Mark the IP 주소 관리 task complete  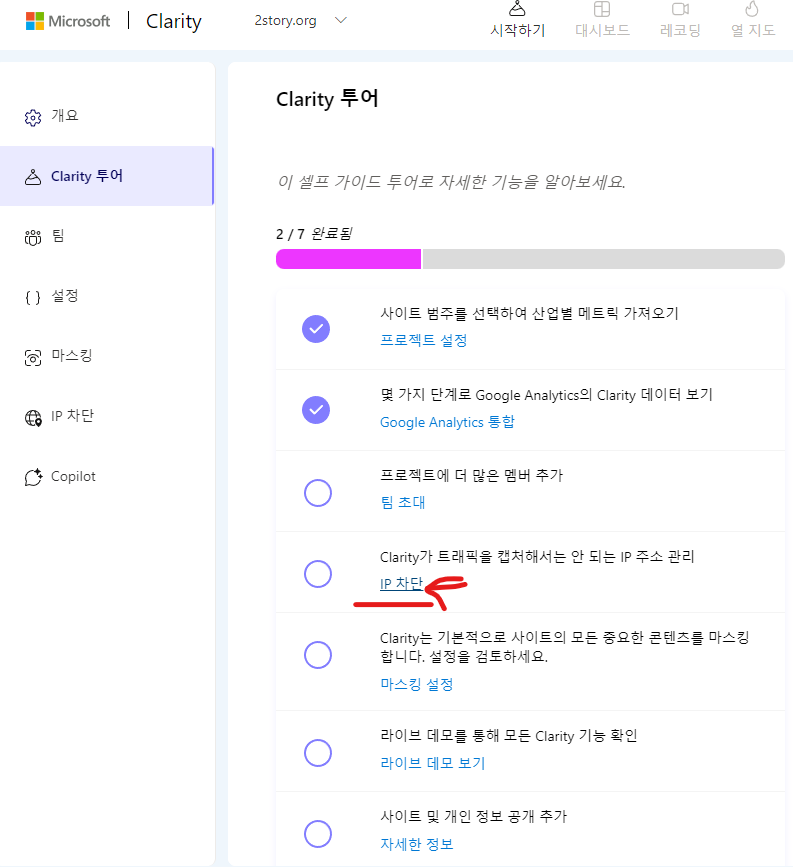pyautogui.click(x=317, y=573)
